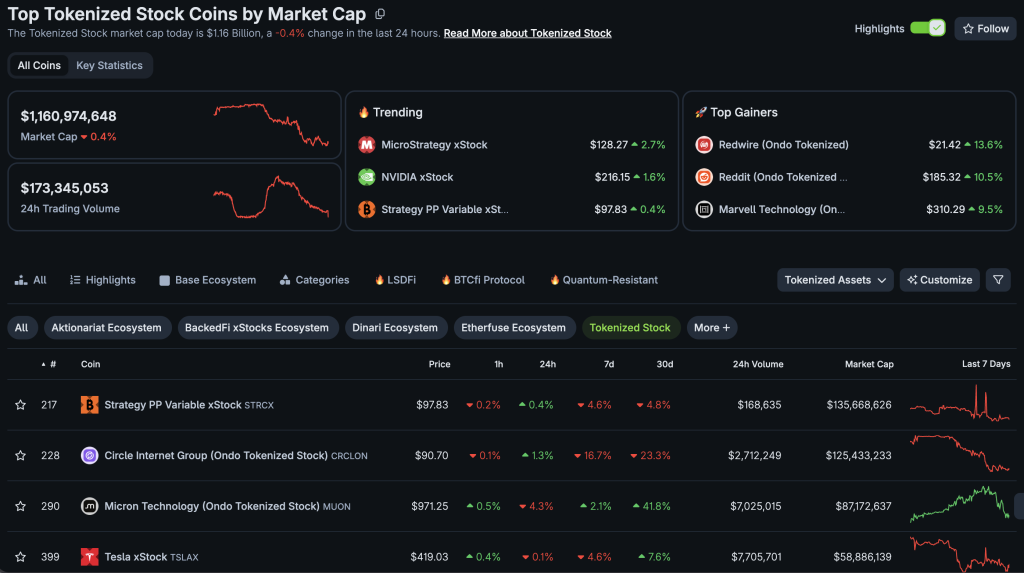
Task: Select the BackedFi xStocks Ecosystem chip
Action: (257, 328)
